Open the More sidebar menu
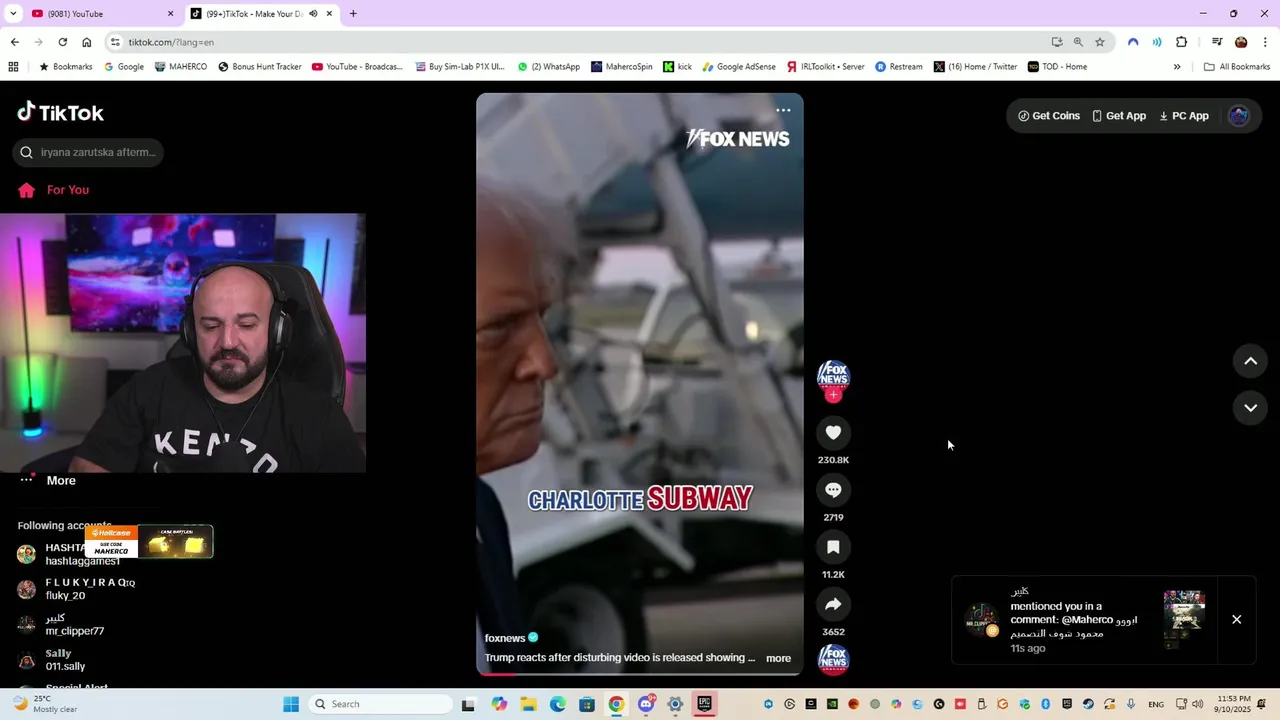1280x720 pixels. click(x=48, y=481)
